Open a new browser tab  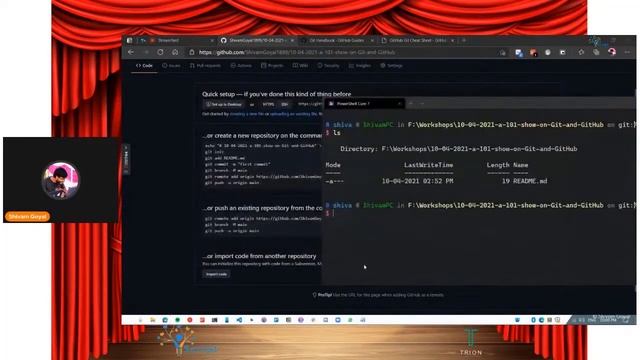pyautogui.click(x=464, y=40)
